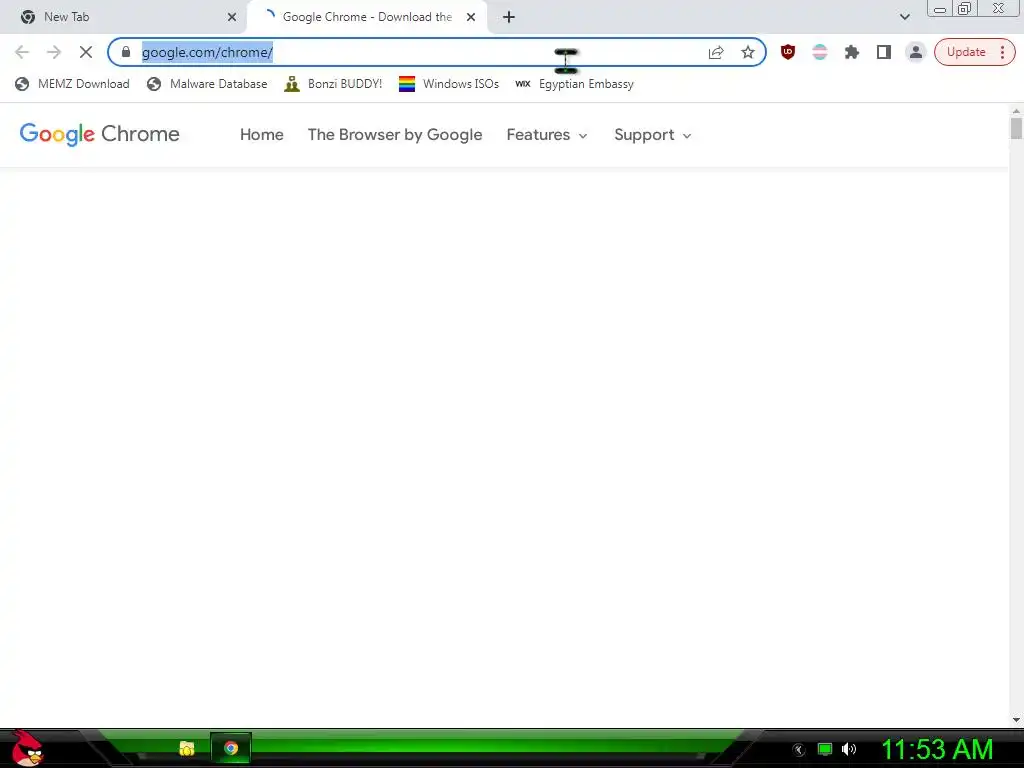Open the file explorer taskbar icon
This screenshot has height=768, width=1024.
[187, 748]
